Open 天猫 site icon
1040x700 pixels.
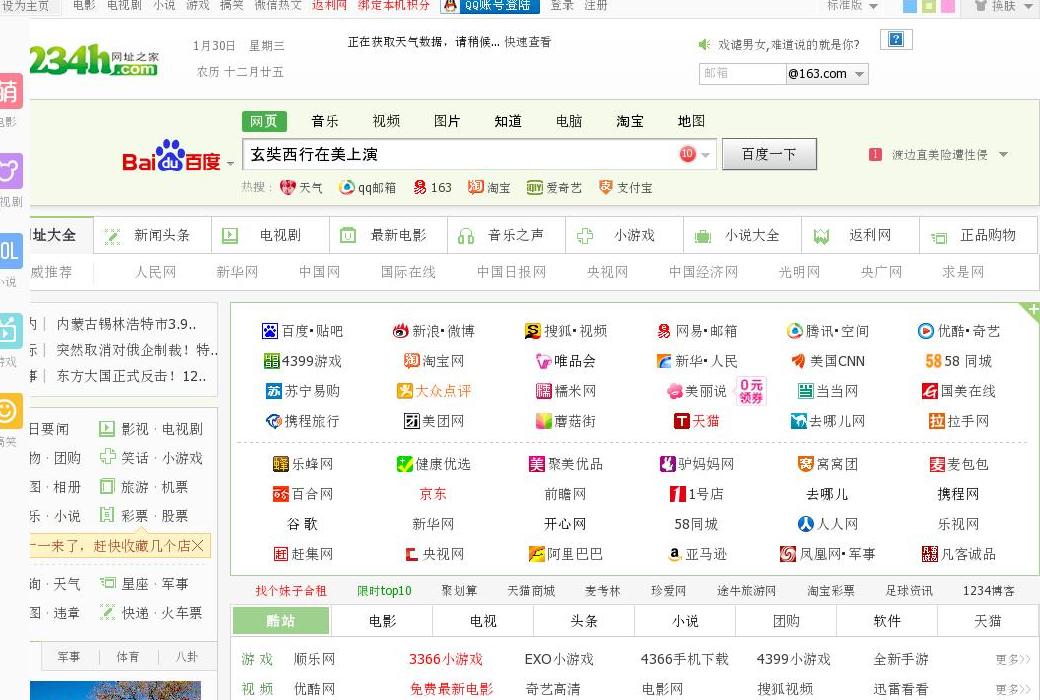pyautogui.click(x=681, y=421)
